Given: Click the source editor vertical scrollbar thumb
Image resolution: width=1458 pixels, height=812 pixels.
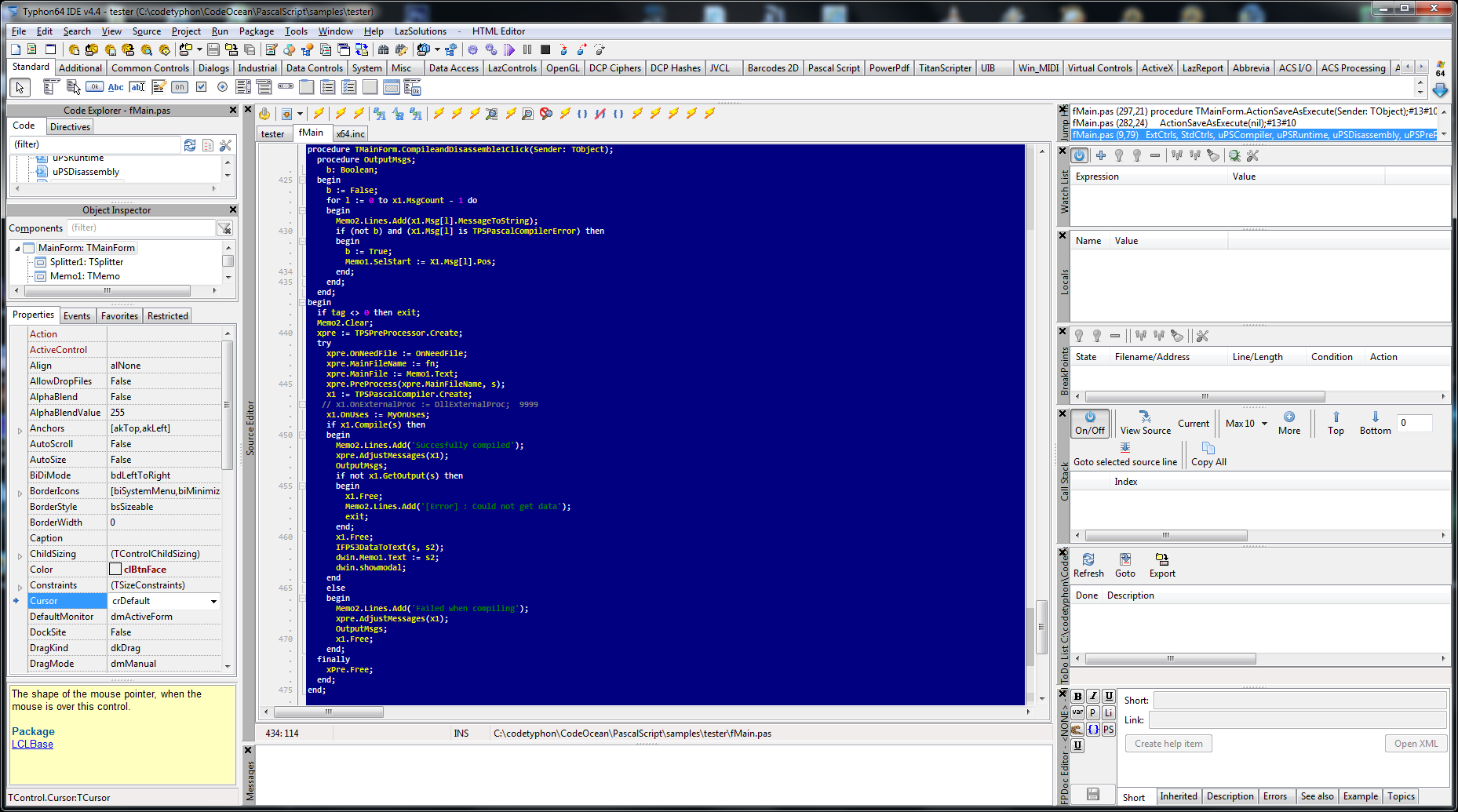Looking at the screenshot, I should point(1042,627).
